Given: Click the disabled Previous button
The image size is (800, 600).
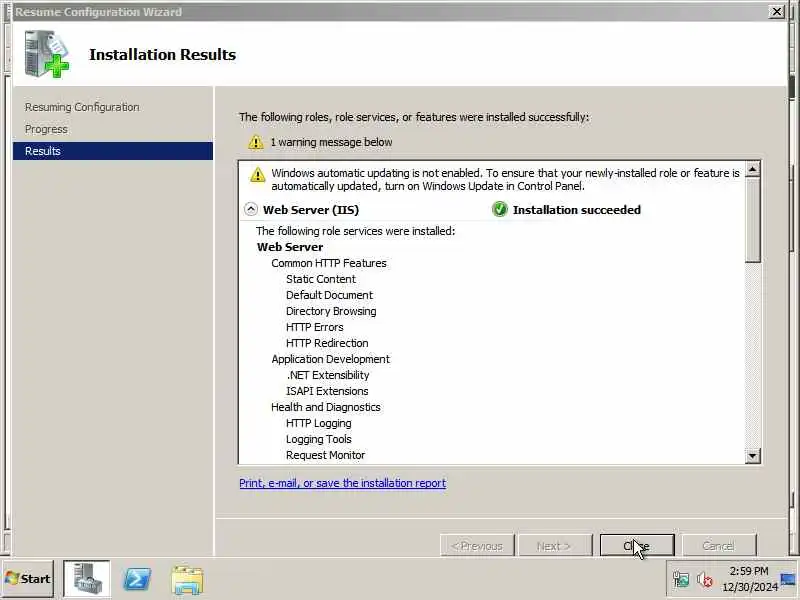Looking at the screenshot, I should (x=477, y=546).
